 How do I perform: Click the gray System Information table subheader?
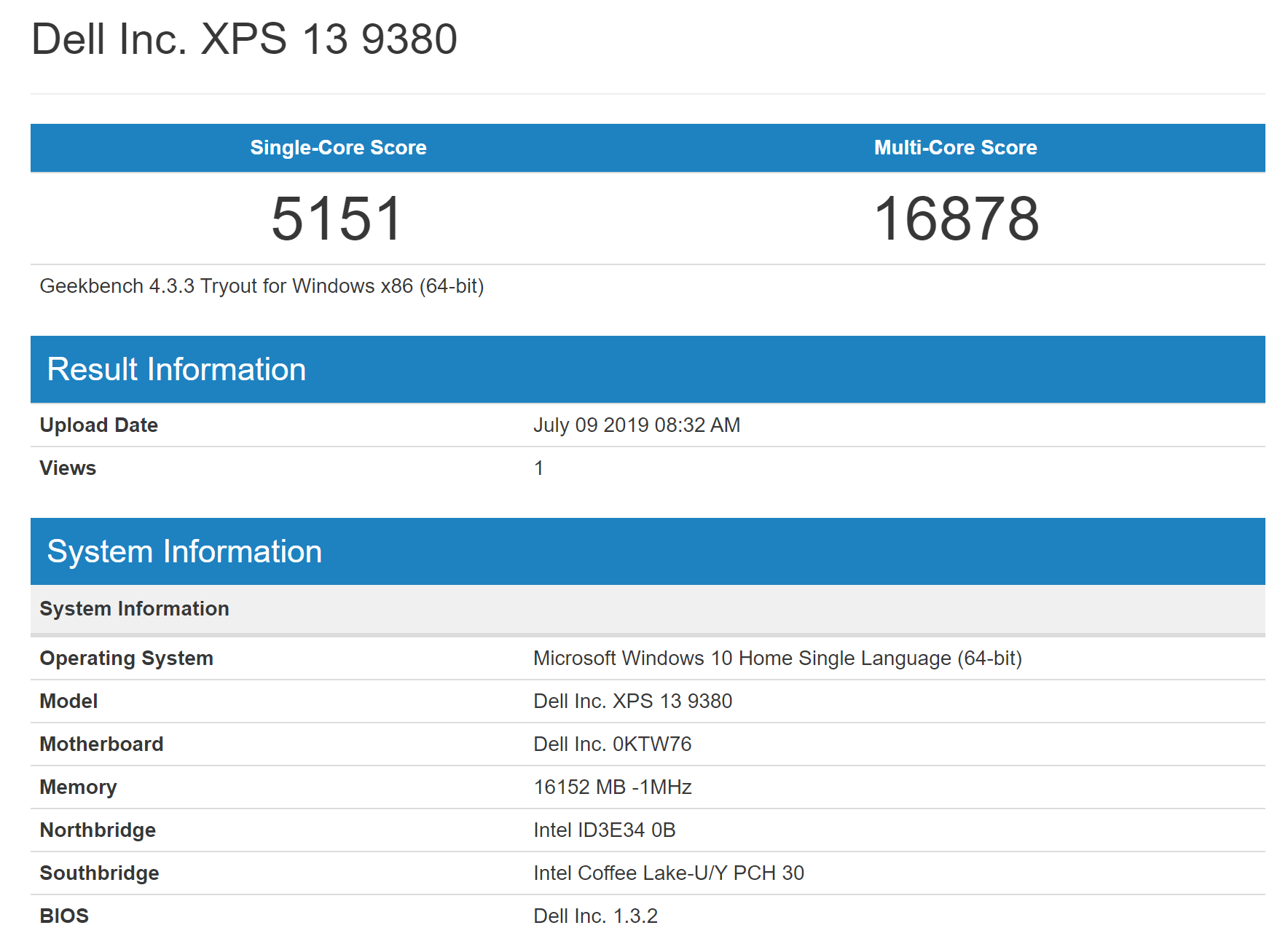coord(648,609)
